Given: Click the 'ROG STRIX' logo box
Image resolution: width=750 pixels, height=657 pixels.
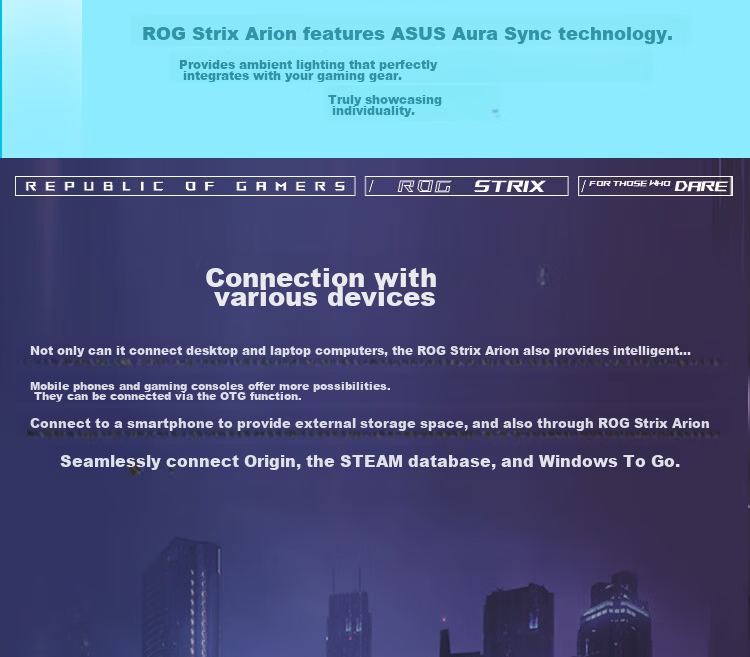Looking at the screenshot, I should pos(466,186).
